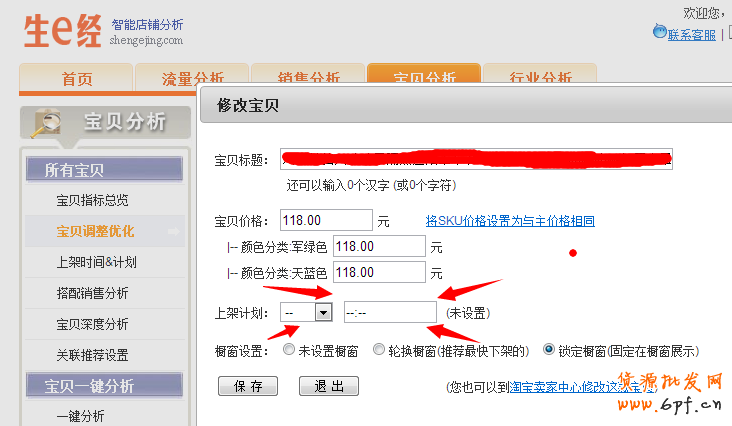Screen dimensions: 732x426
Task: Click the arrow icon next to 宝贝调整优化
Action: coord(174,232)
